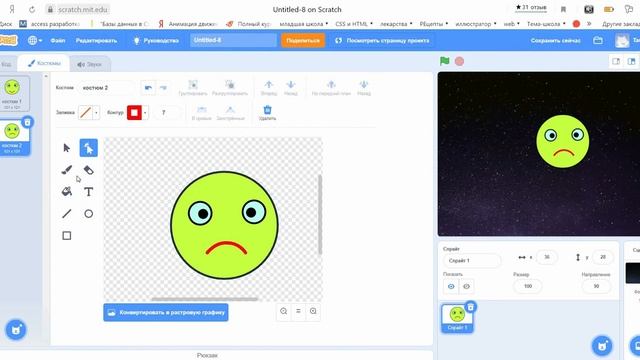Click the undo arrow in costume editor
Image resolution: width=640 pixels, height=360 pixels.
point(148,88)
